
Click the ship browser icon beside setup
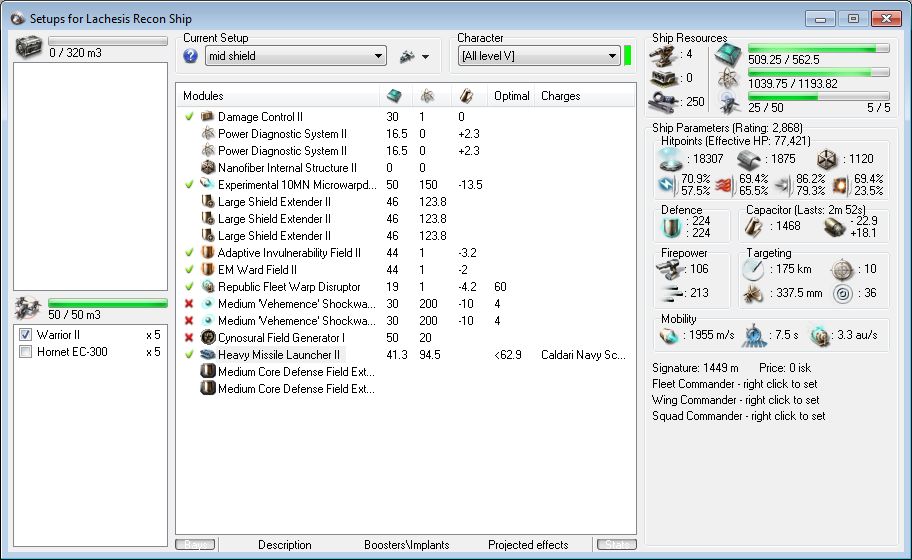click(407, 56)
